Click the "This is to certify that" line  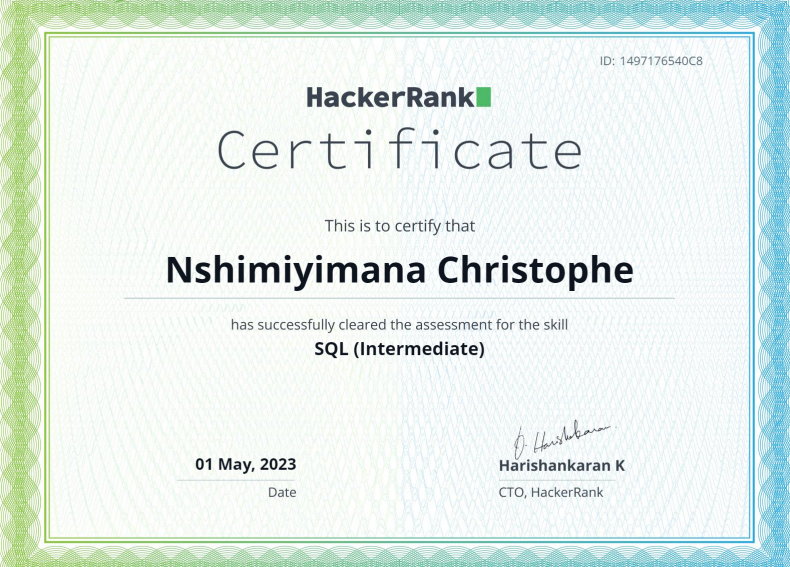(399, 226)
